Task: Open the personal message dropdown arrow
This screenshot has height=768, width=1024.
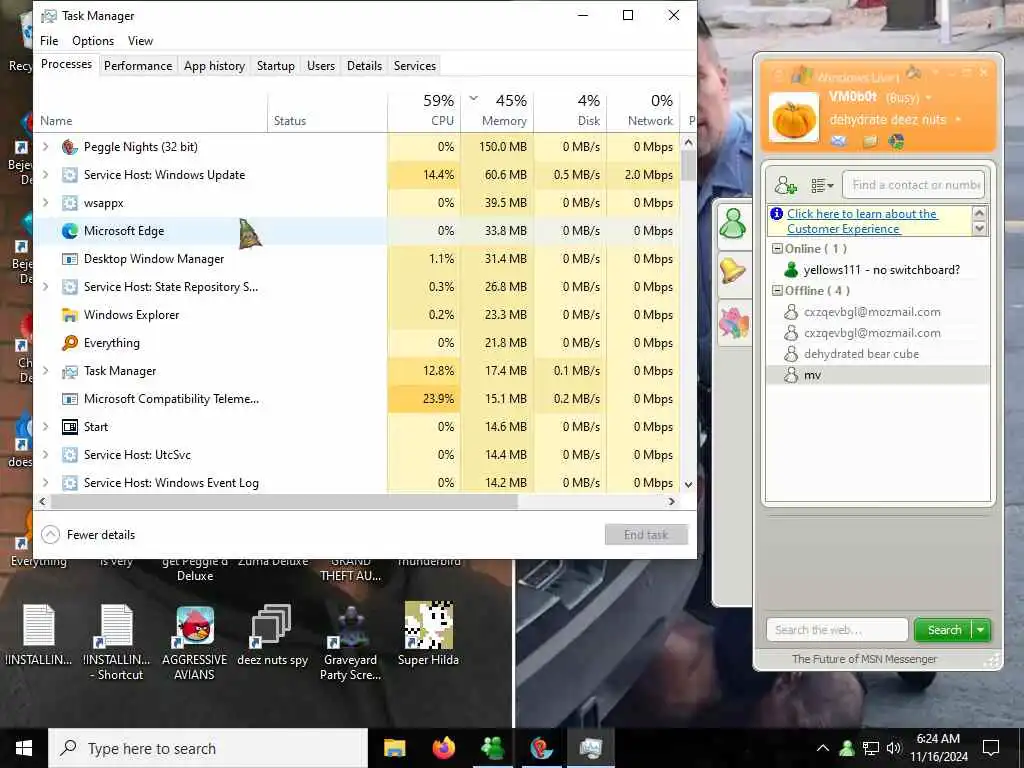Action: click(959, 120)
